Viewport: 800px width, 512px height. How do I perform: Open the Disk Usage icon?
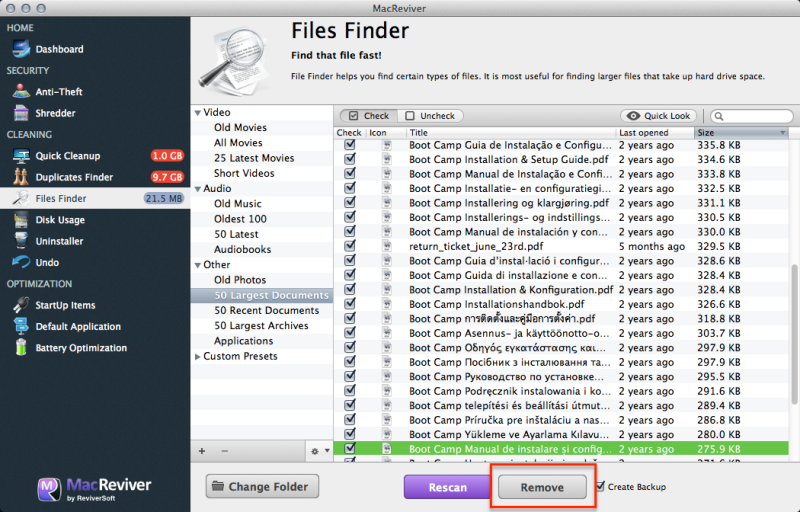[21, 220]
